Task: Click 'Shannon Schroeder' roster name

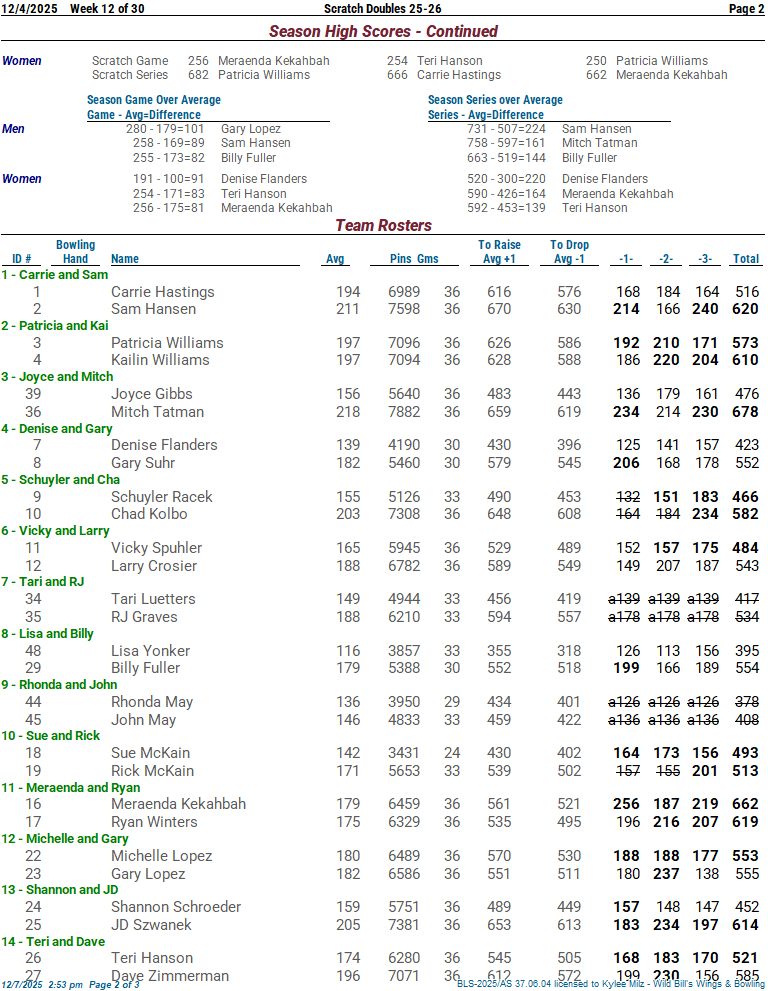Action: tap(176, 907)
